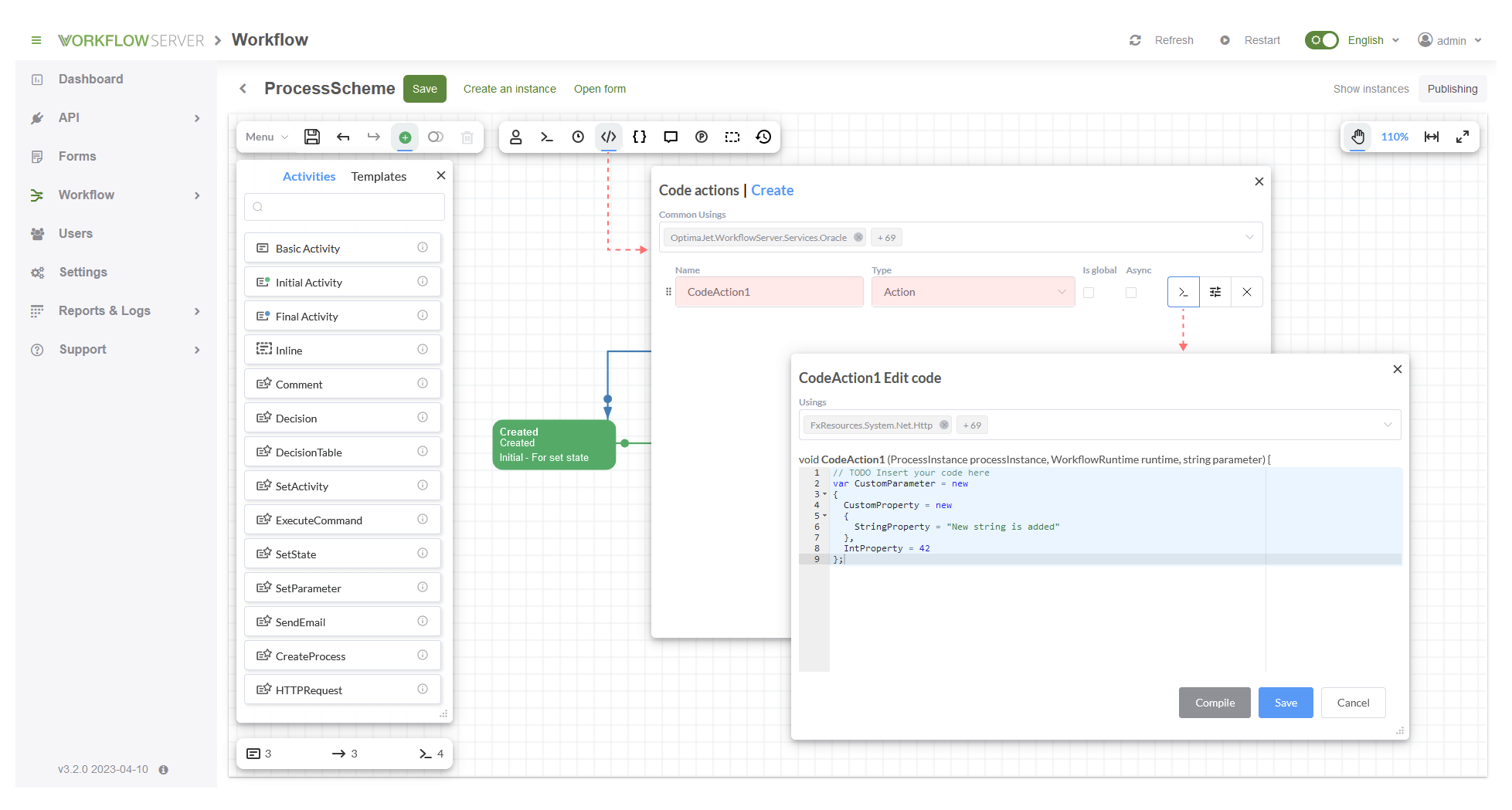Open the code editor for CodeAction1
This screenshot has height=810, width=1512.
tap(1184, 292)
